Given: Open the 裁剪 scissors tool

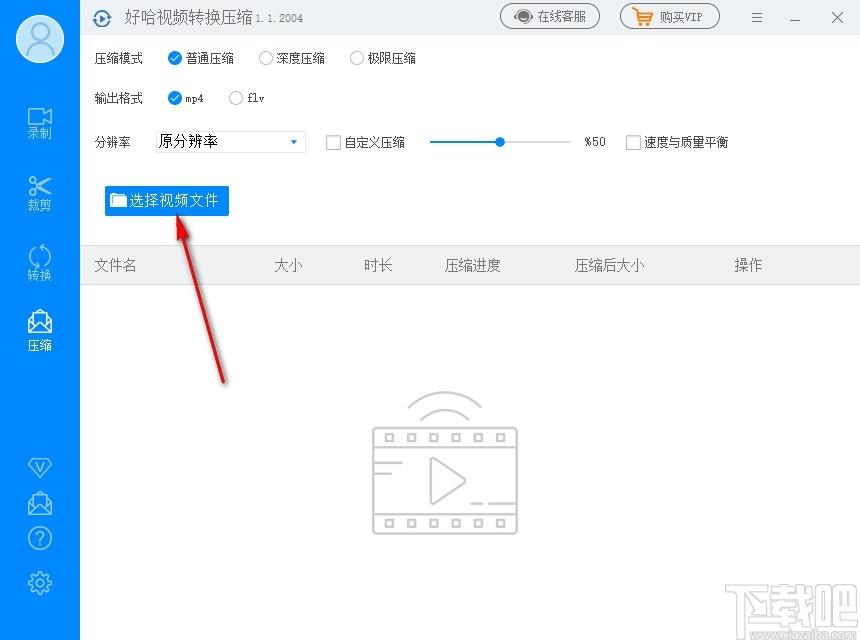Looking at the screenshot, I should [x=39, y=193].
